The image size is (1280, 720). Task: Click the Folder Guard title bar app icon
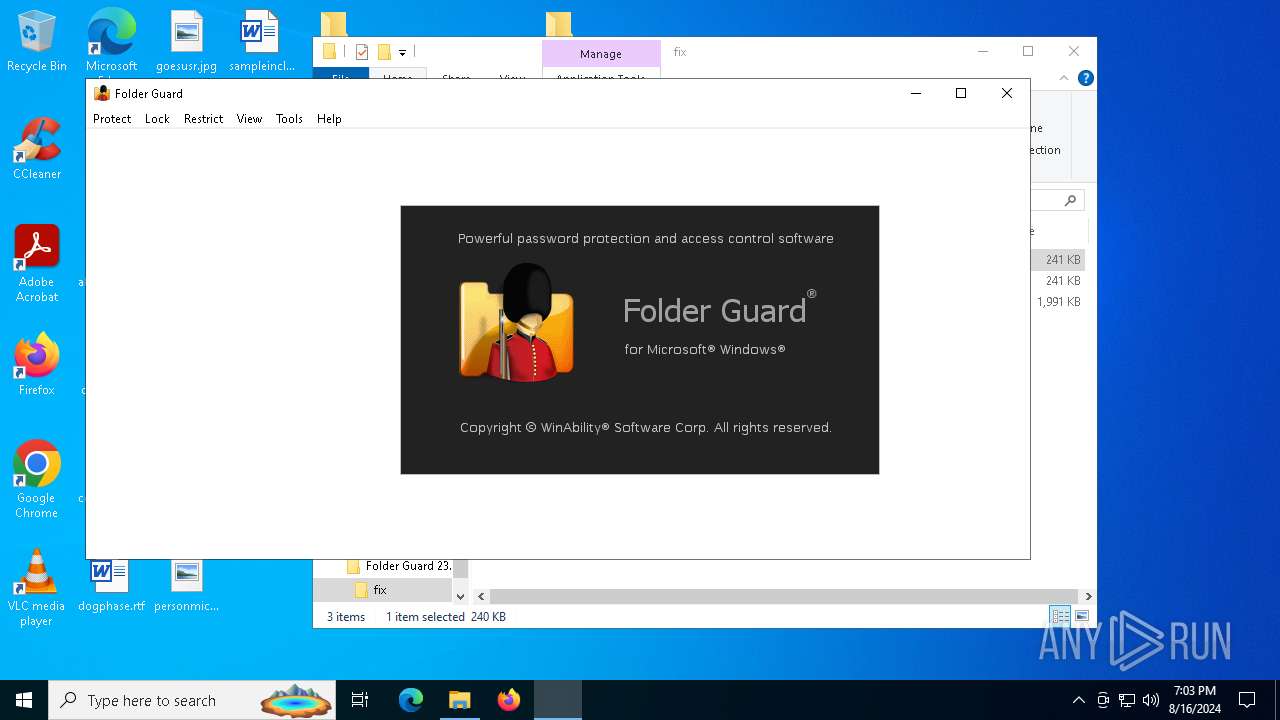(102, 93)
